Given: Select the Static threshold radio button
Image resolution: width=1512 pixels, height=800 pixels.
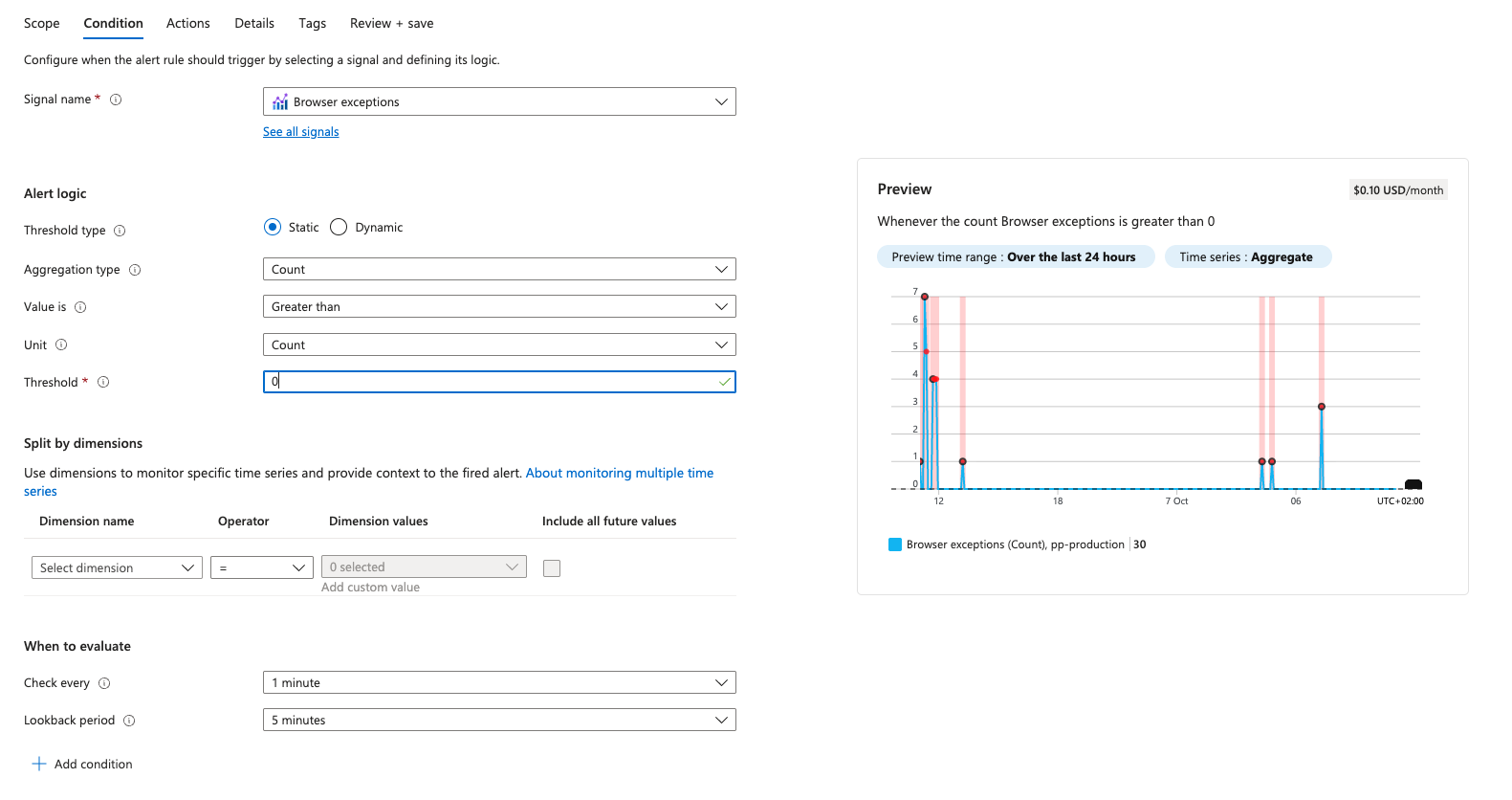Looking at the screenshot, I should click(273, 227).
